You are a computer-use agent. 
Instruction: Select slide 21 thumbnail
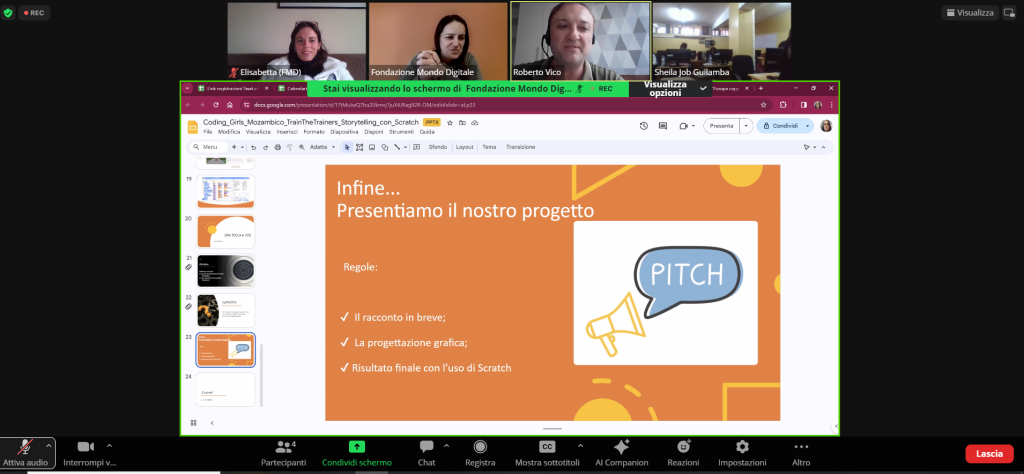[x=226, y=270]
